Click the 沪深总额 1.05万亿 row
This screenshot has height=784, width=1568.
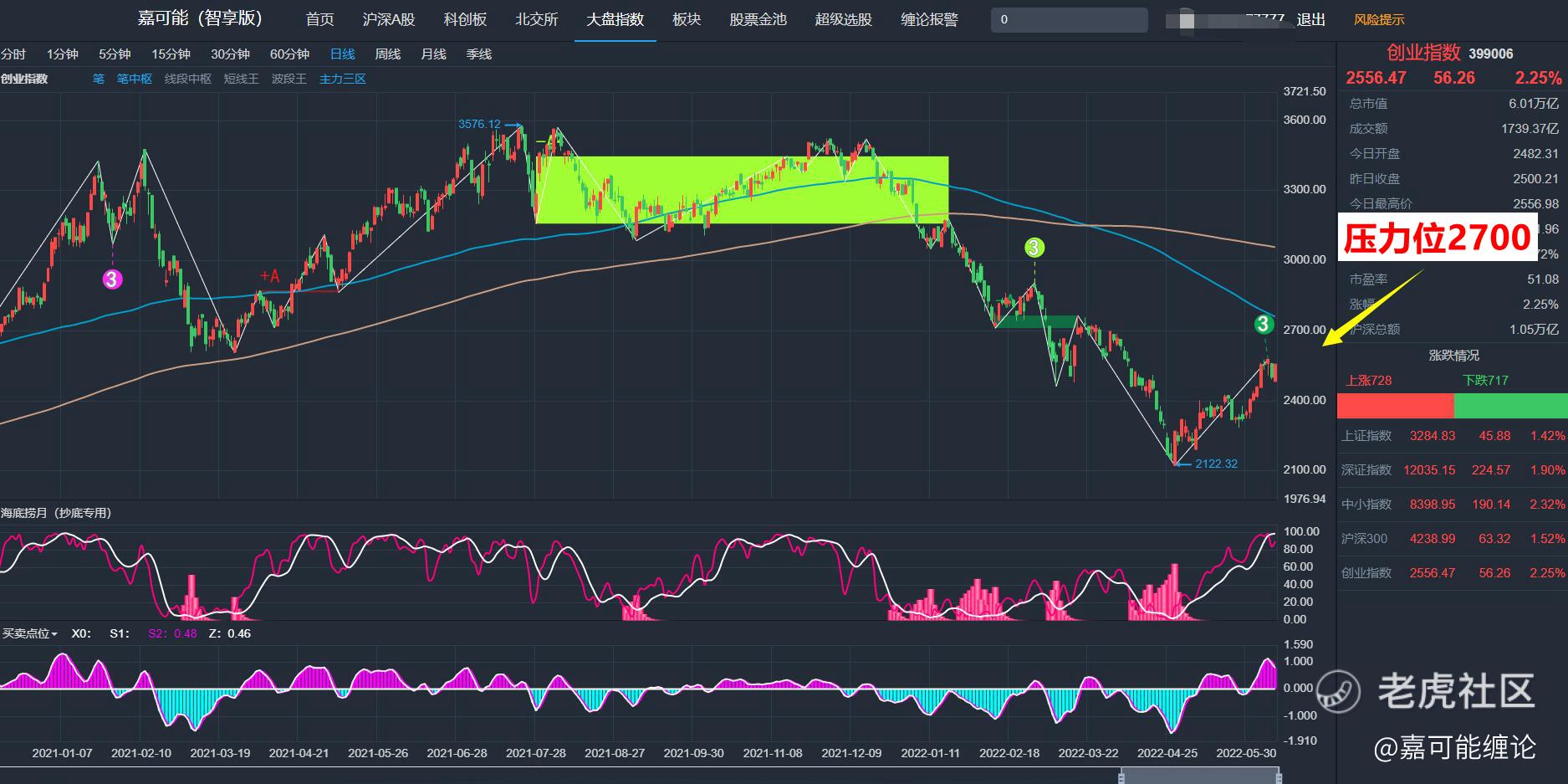pos(1453,330)
